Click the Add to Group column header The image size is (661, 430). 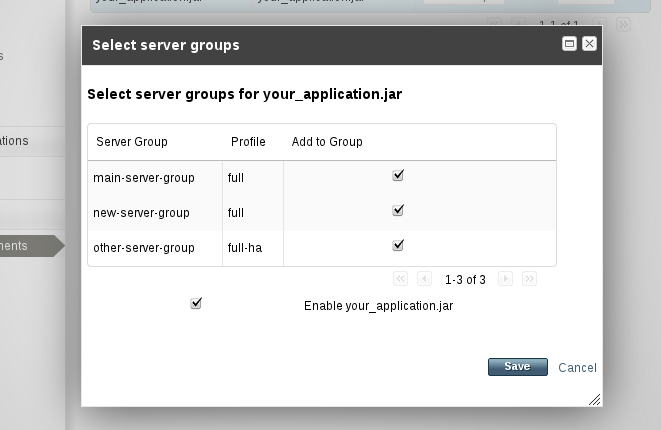pos(327,142)
